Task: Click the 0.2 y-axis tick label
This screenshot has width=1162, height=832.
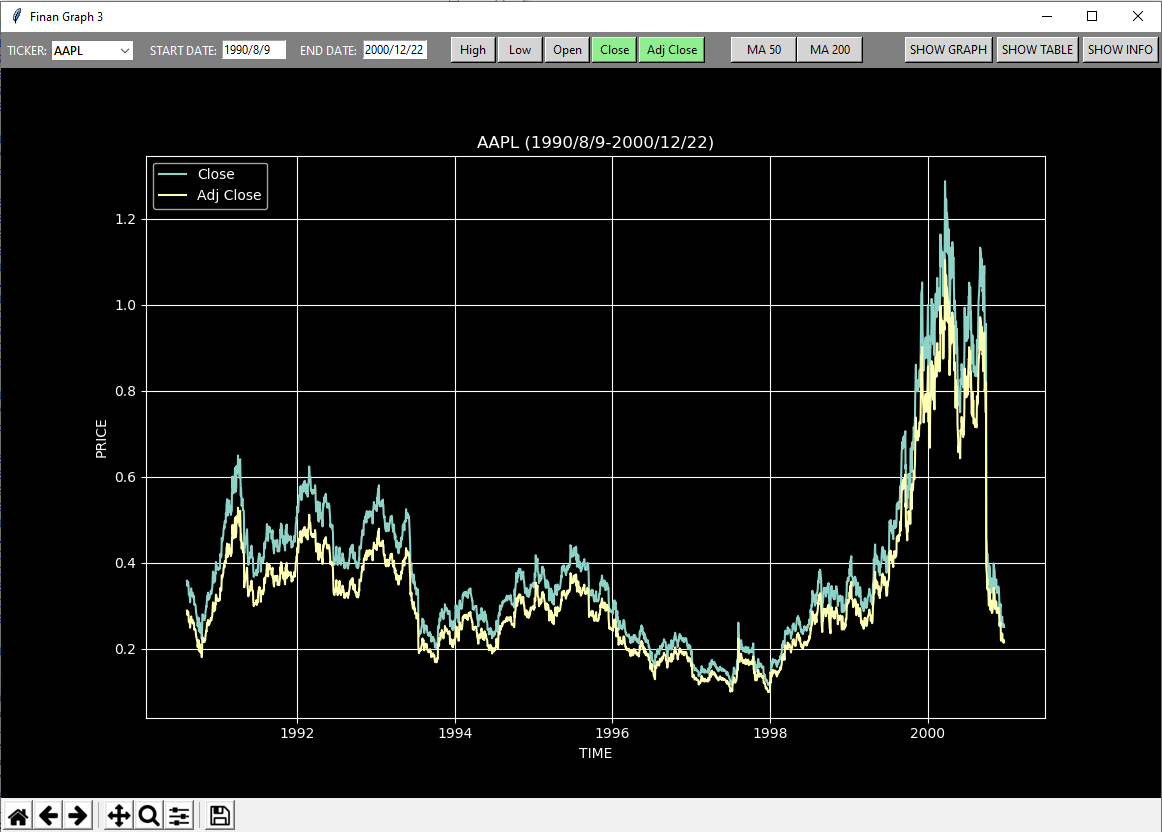Action: [x=125, y=649]
